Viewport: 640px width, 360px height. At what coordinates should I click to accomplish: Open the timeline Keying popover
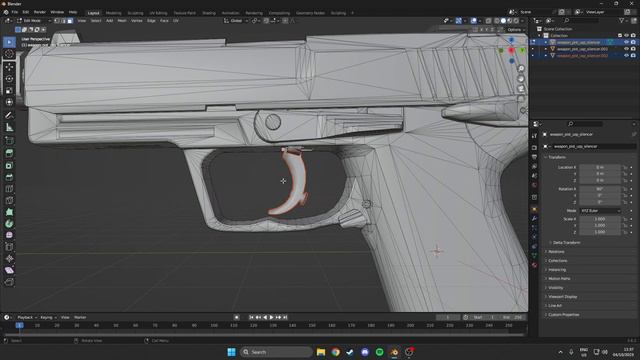[48, 317]
